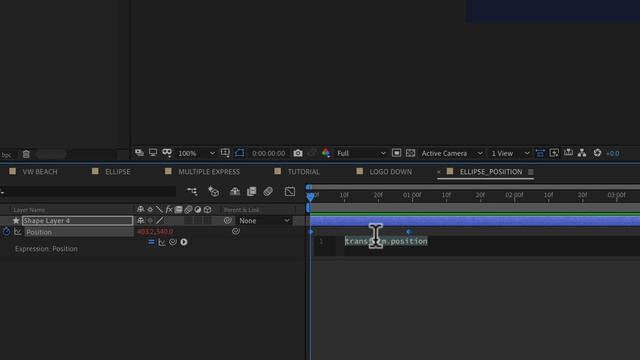640x360 pixels.
Task: Open timeline button icon in viewer
Action: click(x=568, y=153)
